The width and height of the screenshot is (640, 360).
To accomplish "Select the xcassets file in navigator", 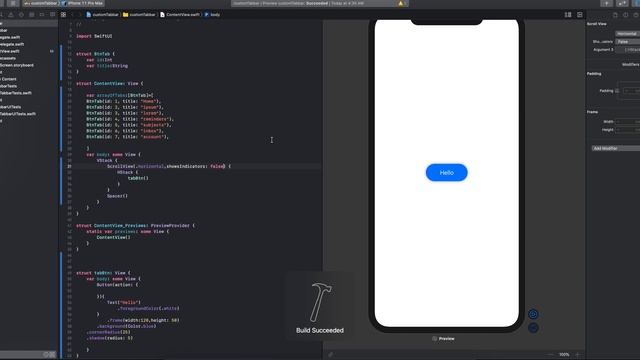I will click(8, 58).
